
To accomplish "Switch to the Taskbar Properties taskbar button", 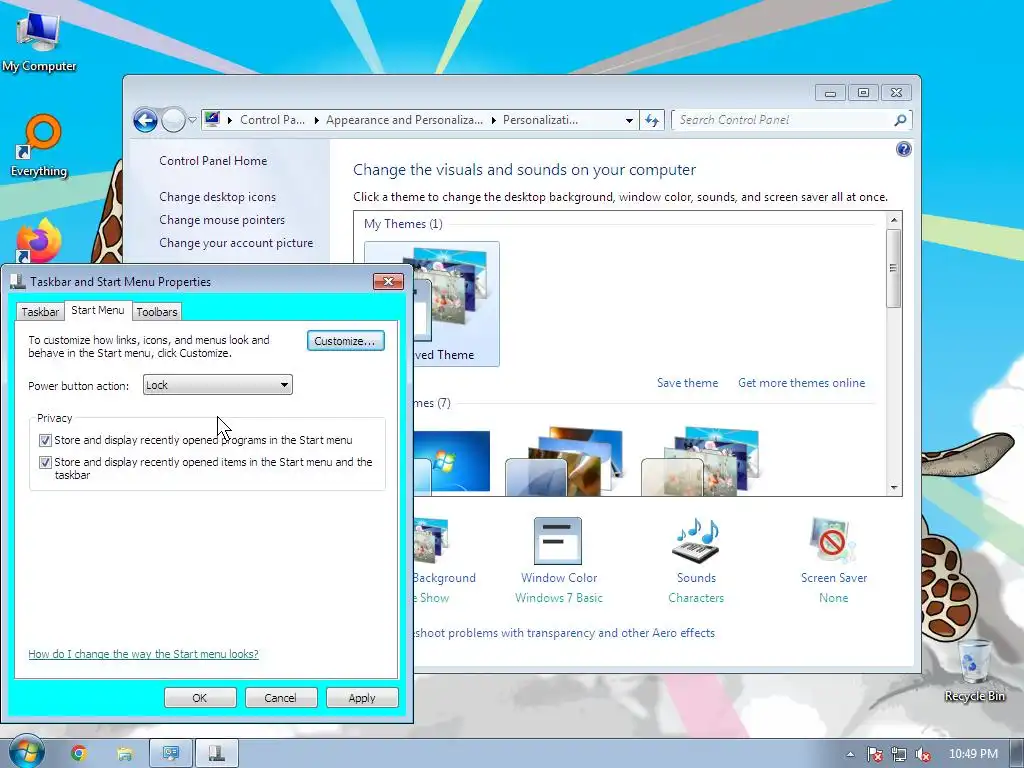I will tap(217, 754).
